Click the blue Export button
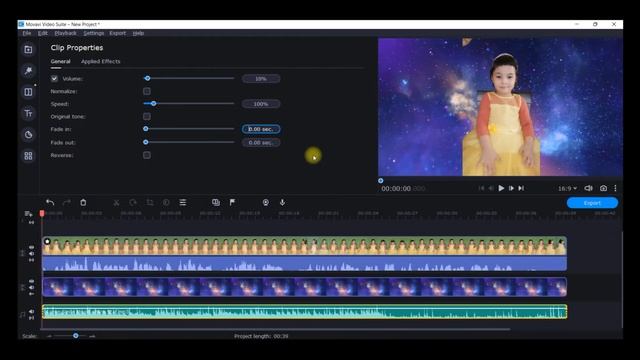Viewport: 640px width, 360px height. point(592,203)
